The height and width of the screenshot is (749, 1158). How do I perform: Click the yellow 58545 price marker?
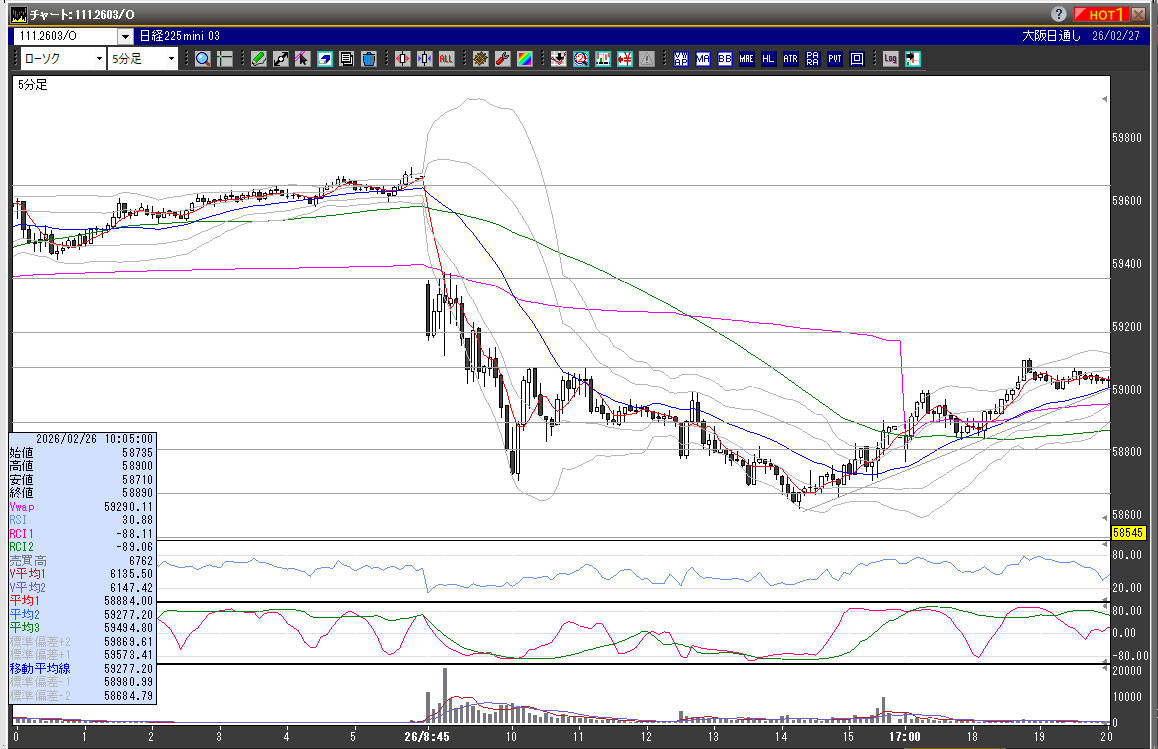click(1126, 535)
